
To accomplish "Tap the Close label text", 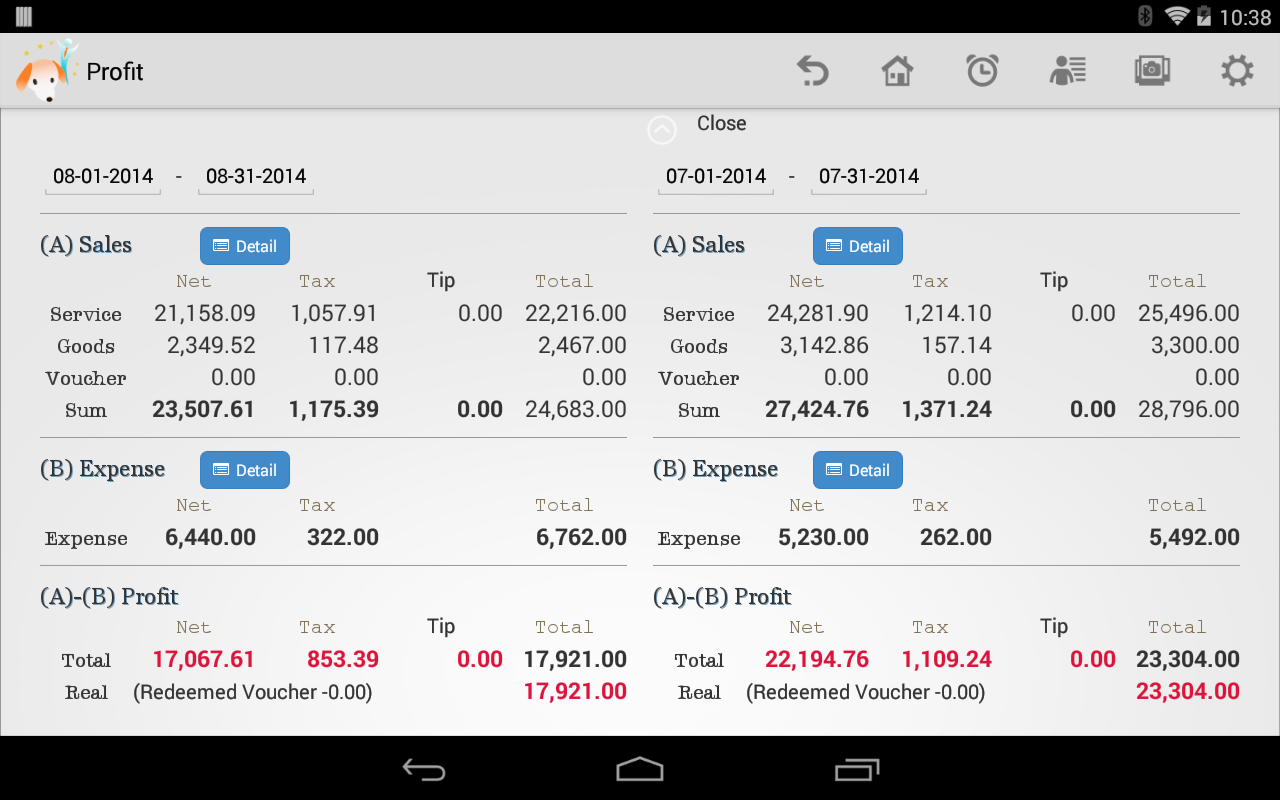I will coord(721,123).
